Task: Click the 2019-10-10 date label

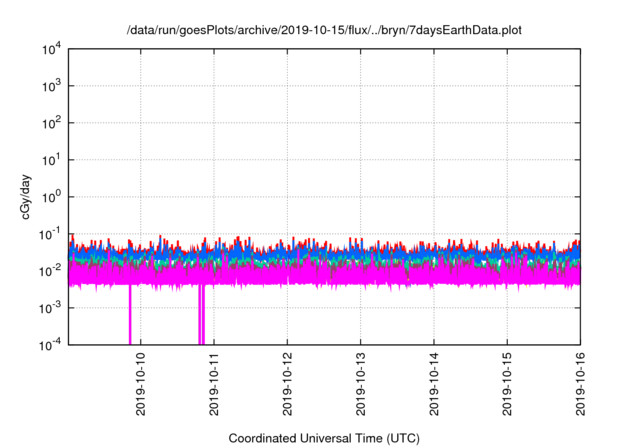Action: [x=141, y=384]
